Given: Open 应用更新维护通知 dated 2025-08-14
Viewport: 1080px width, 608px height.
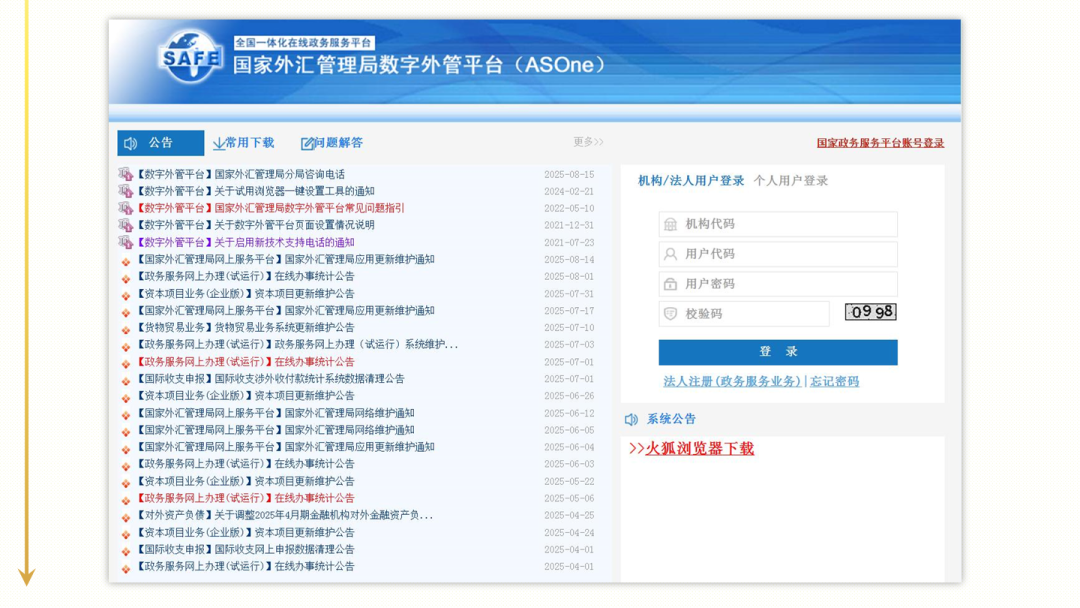Looking at the screenshot, I should 286,260.
